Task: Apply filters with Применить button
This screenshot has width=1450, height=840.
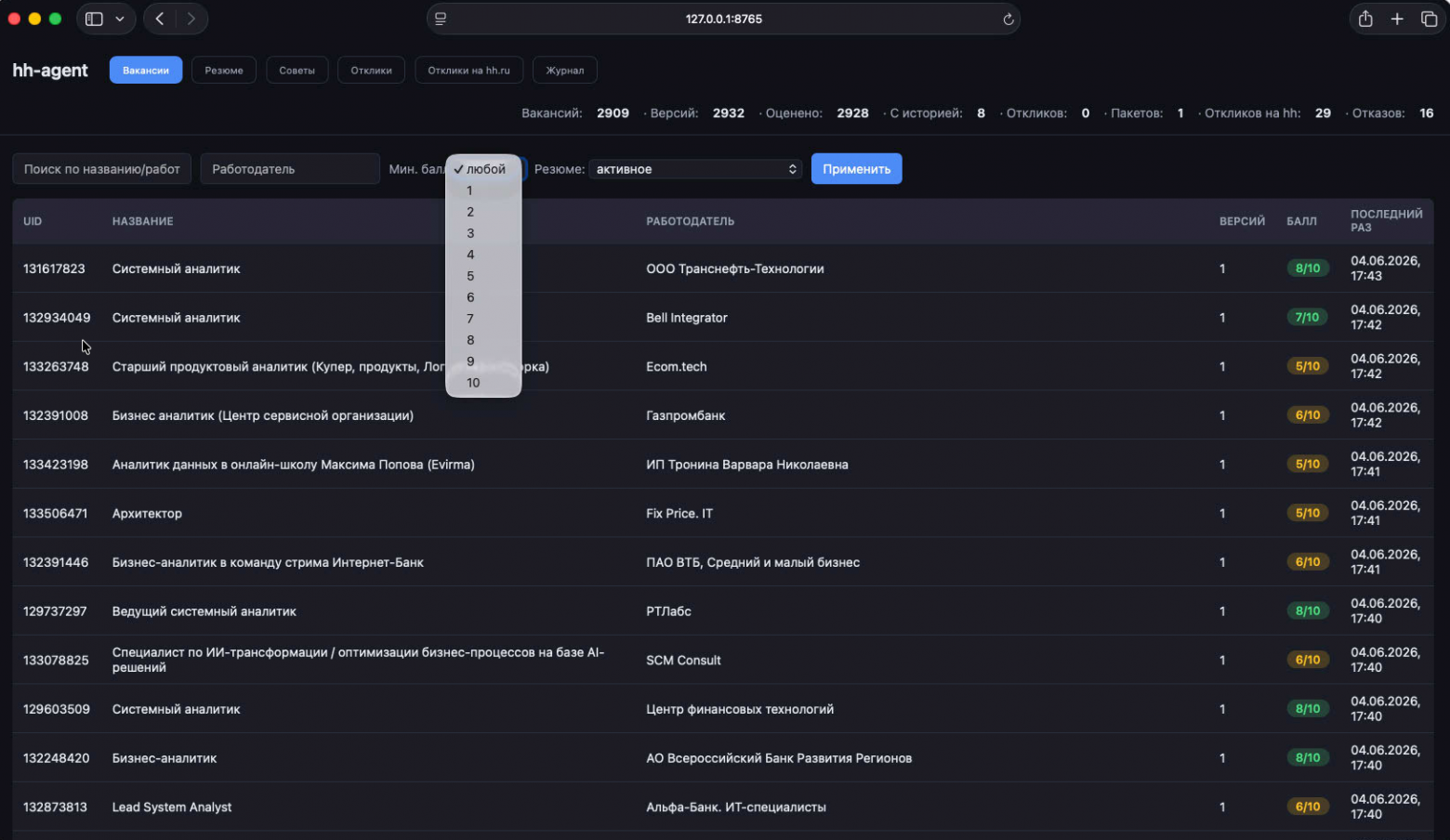Action: click(856, 169)
